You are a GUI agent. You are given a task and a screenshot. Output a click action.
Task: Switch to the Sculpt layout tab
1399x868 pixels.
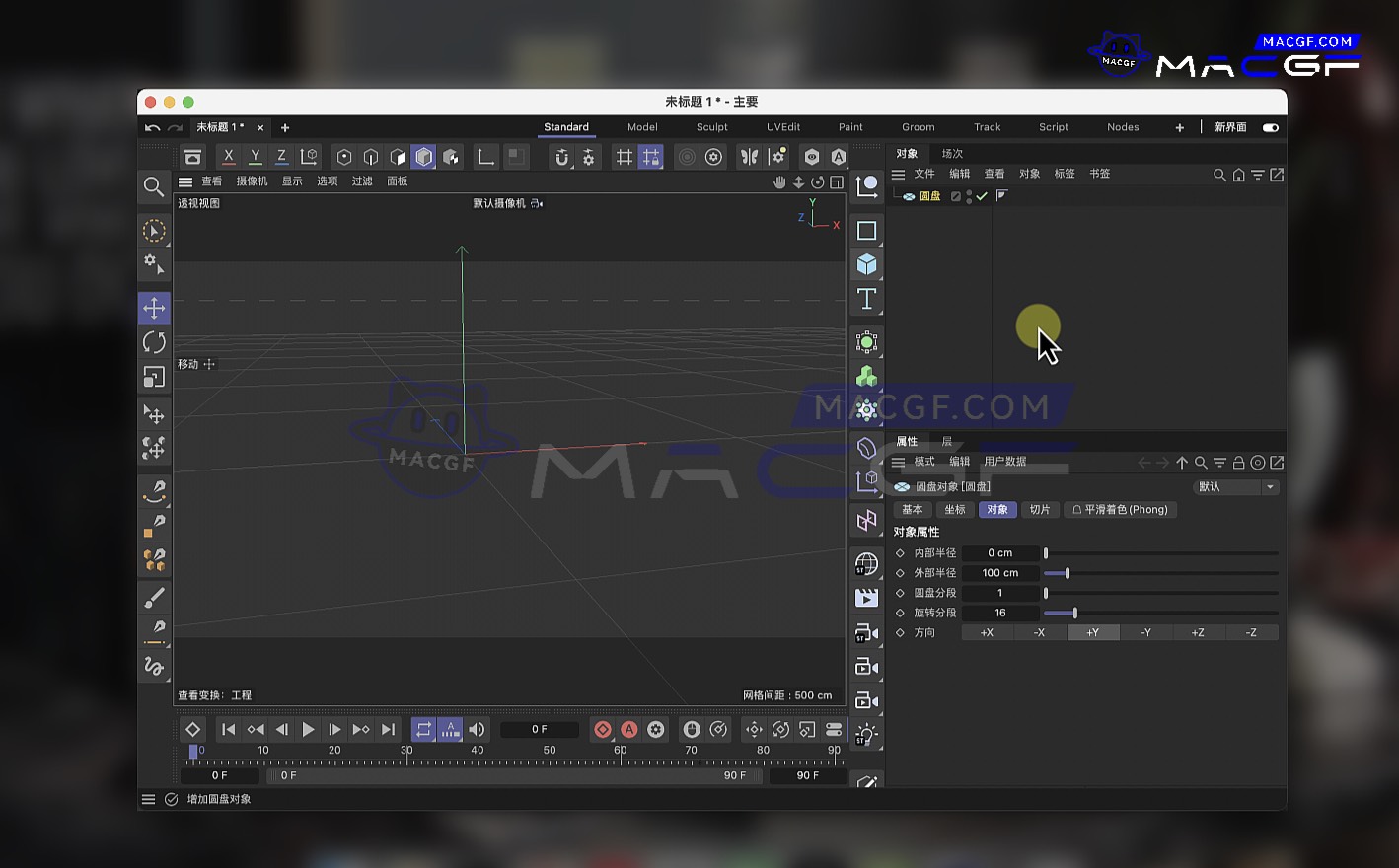[x=711, y=127]
